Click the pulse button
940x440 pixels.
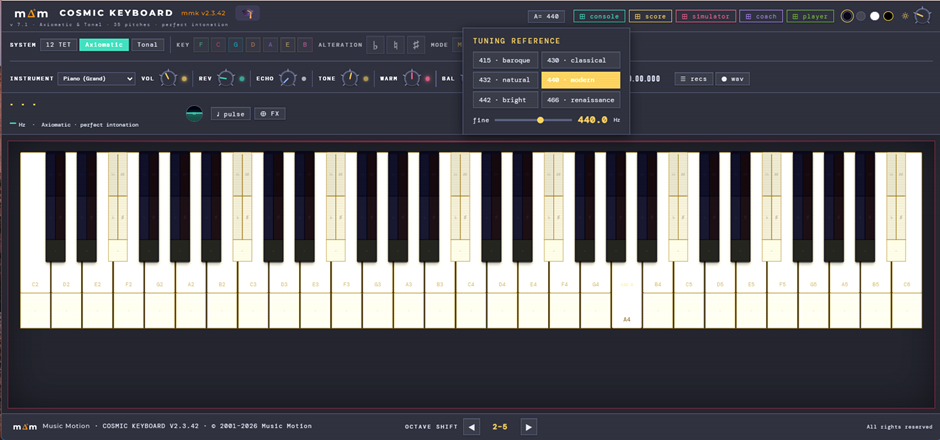[231, 113]
